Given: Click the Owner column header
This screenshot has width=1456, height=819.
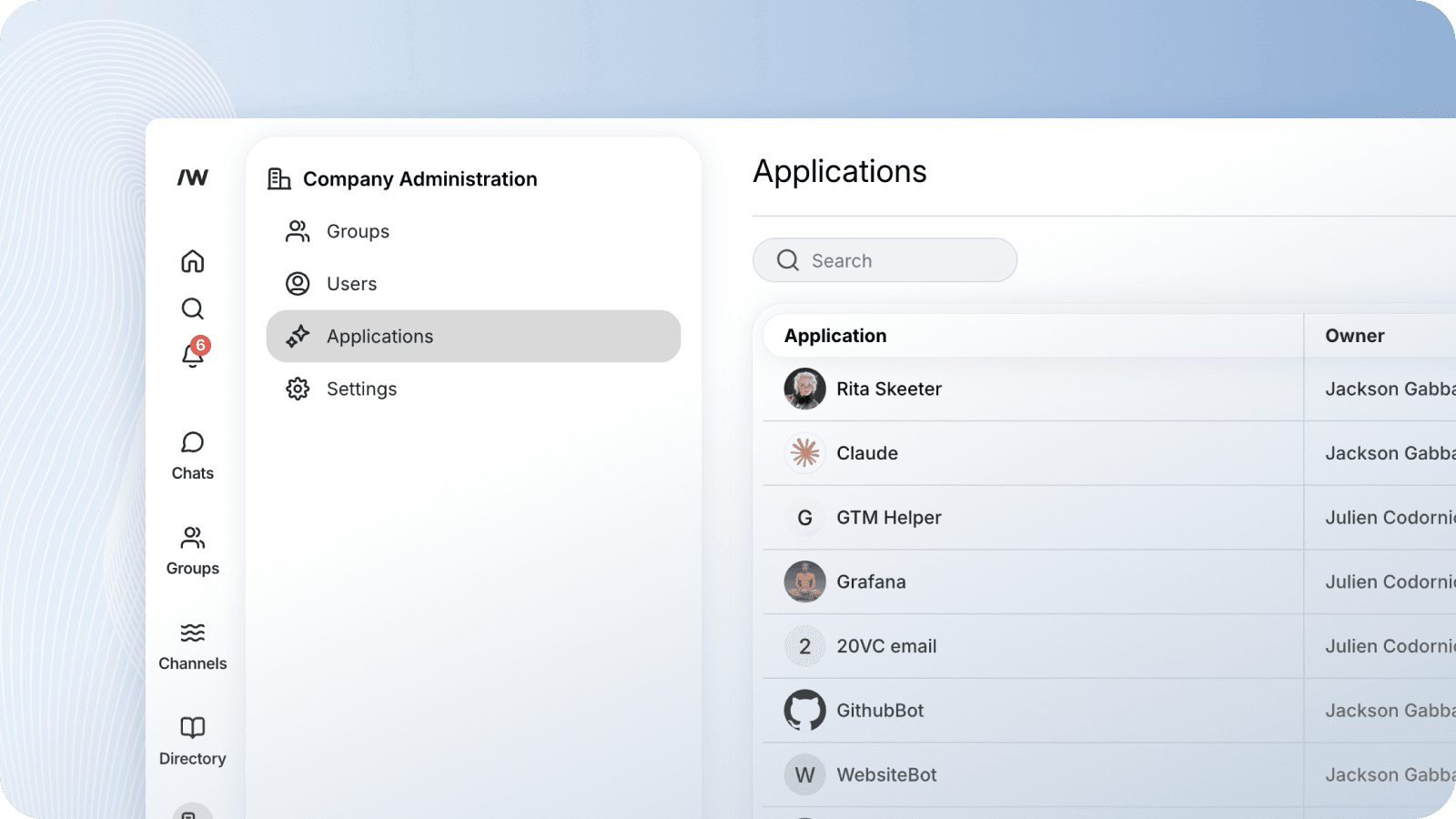Looking at the screenshot, I should [x=1355, y=336].
